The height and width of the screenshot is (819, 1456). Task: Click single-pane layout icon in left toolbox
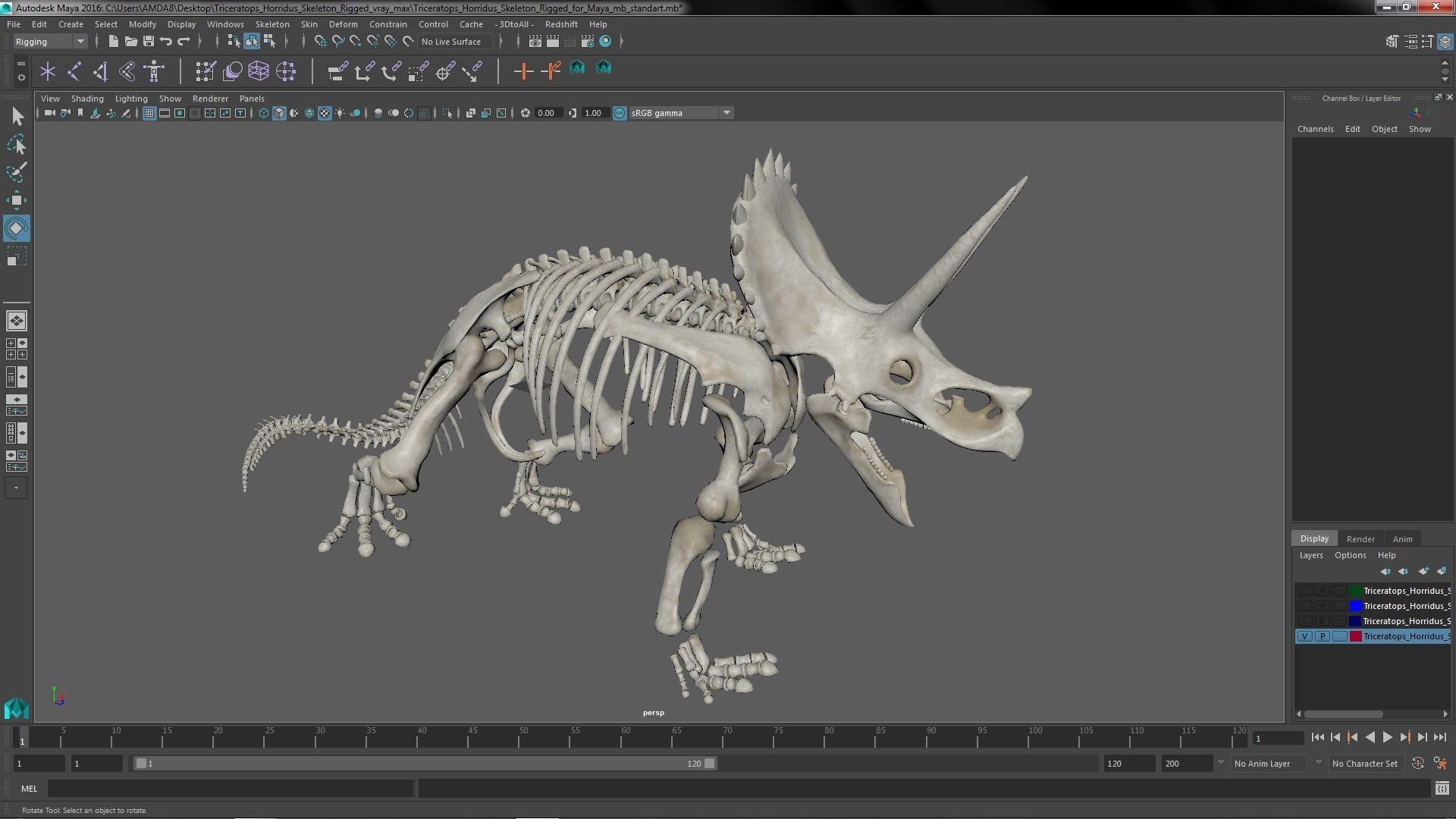(x=17, y=321)
